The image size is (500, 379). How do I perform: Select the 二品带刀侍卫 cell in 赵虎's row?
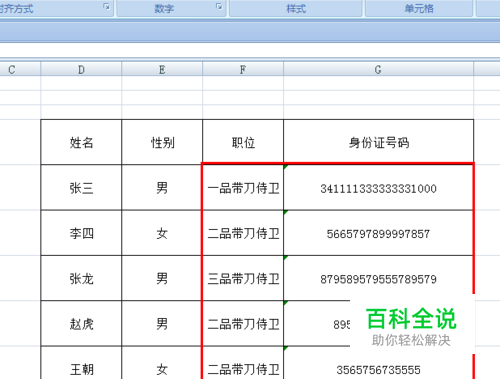[243, 324]
